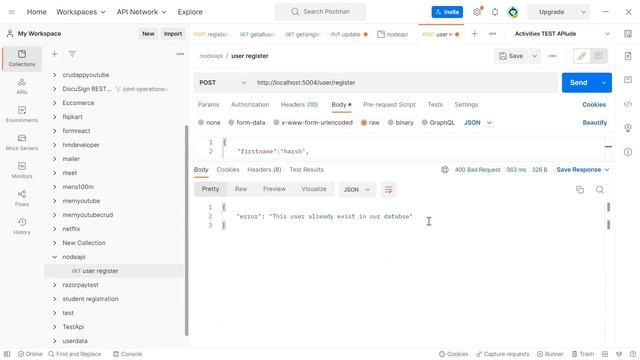Open the code snippet icon
Screen dimensions: 640x360
628,104
